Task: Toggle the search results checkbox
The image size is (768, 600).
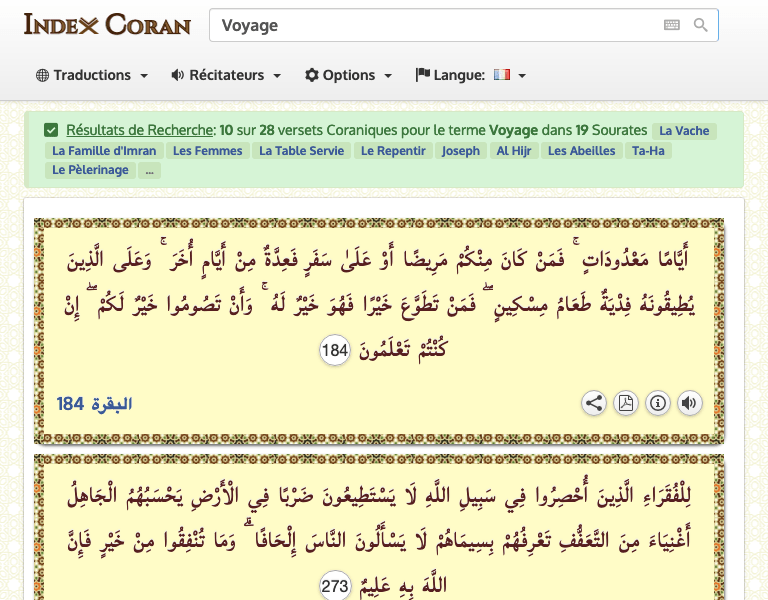Action: pyautogui.click(x=51, y=130)
